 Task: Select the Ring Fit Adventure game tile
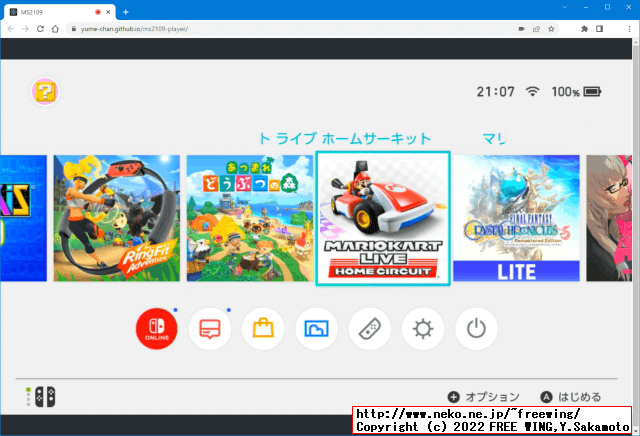tap(117, 218)
